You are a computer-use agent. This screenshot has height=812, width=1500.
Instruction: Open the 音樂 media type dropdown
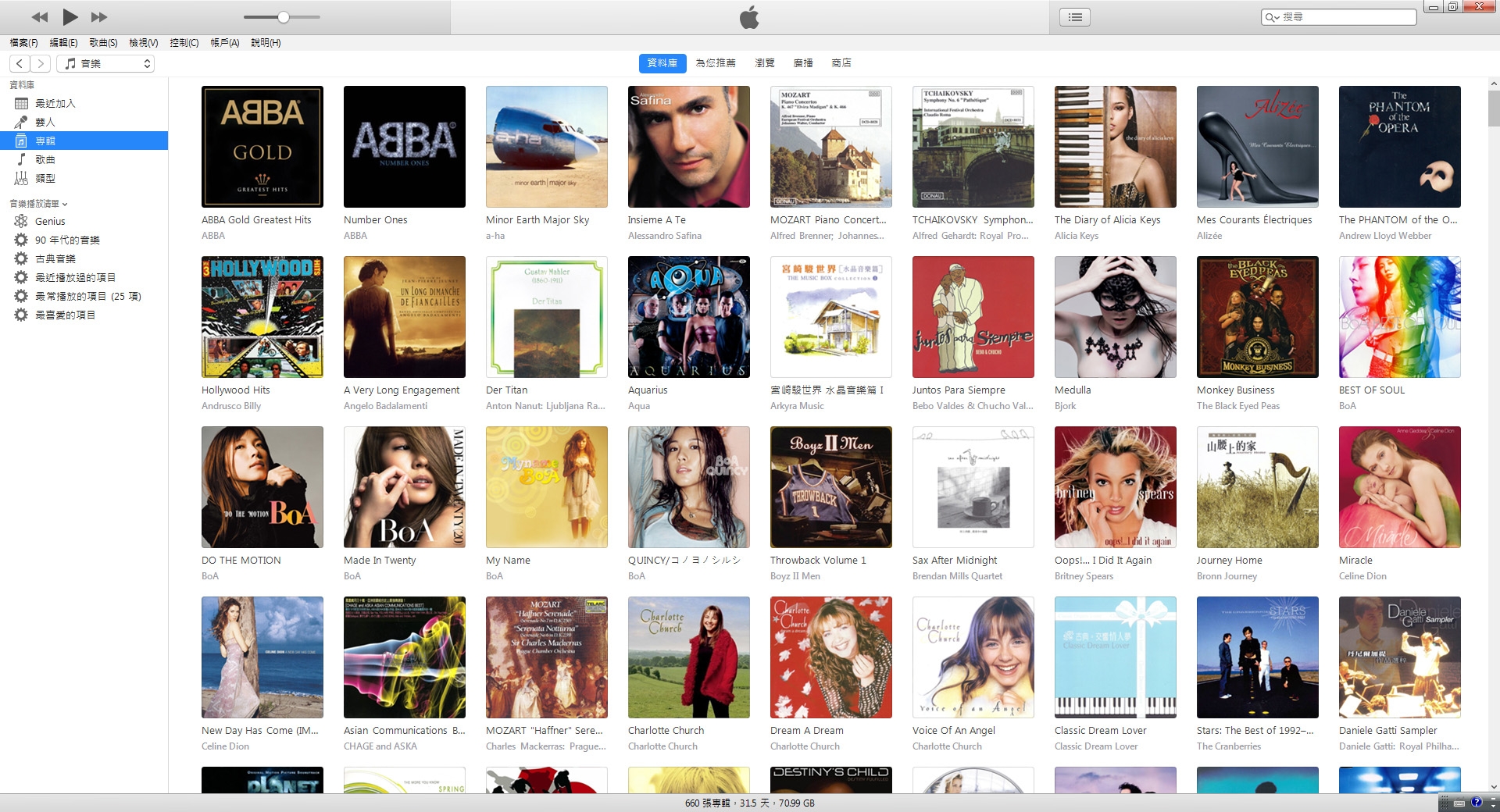point(105,63)
